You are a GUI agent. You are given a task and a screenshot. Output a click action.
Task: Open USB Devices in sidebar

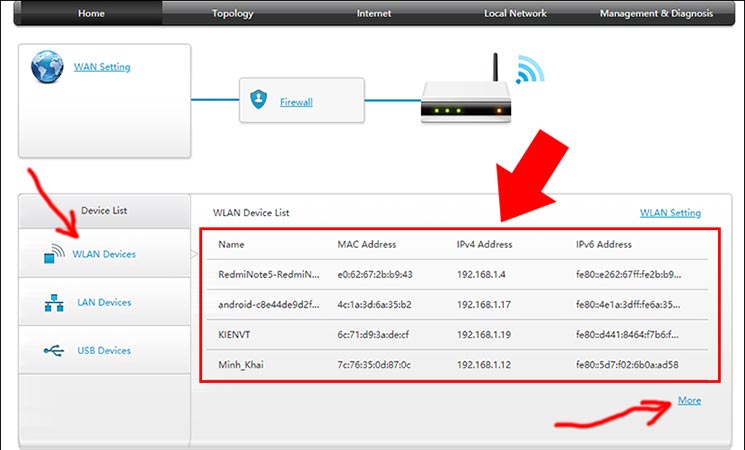pyautogui.click(x=104, y=351)
